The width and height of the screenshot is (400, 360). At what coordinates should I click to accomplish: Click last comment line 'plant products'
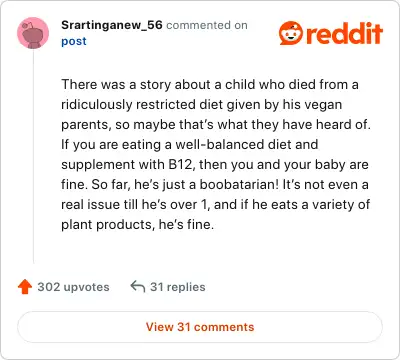108,225
